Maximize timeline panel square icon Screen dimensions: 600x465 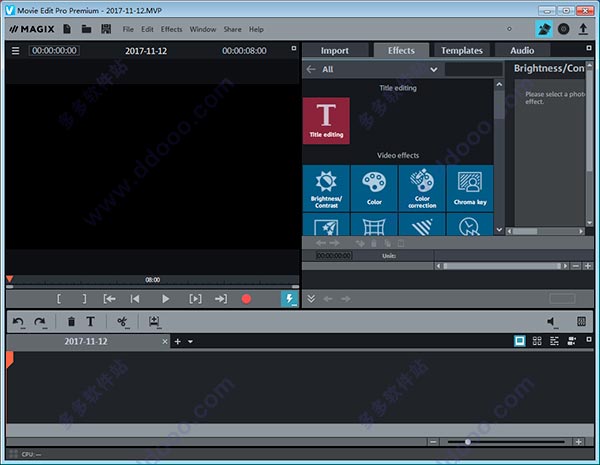click(x=589, y=339)
